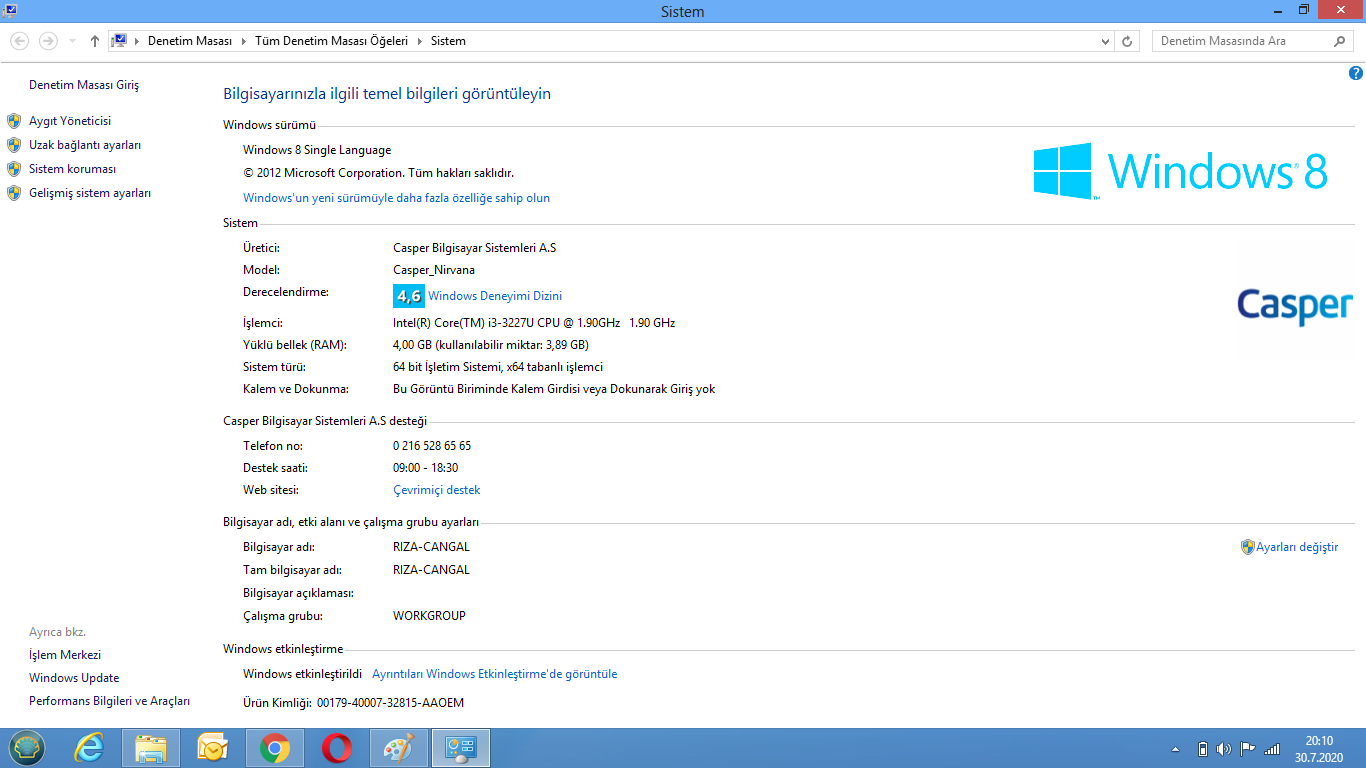The height and width of the screenshot is (768, 1366).
Task: Click the WORKGROUP value
Action: coord(429,616)
